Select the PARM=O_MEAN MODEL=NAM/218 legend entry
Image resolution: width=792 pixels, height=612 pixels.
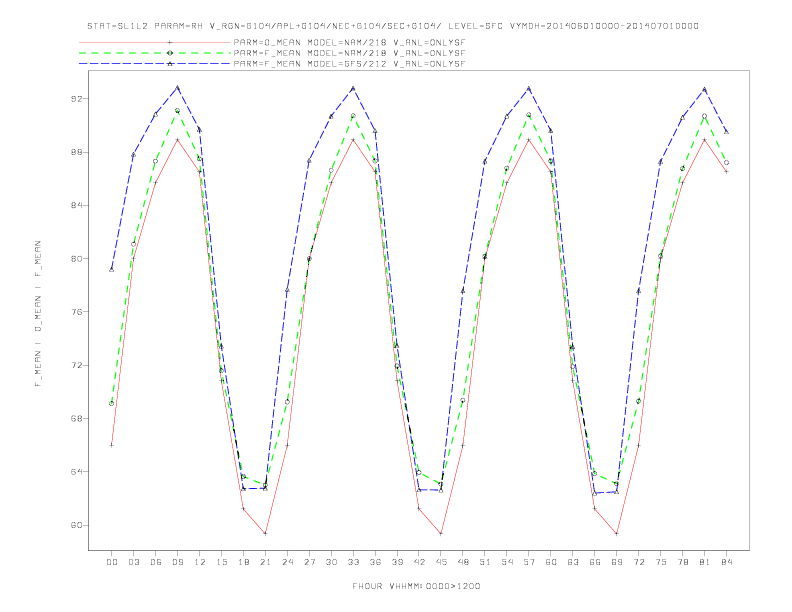[349, 42]
